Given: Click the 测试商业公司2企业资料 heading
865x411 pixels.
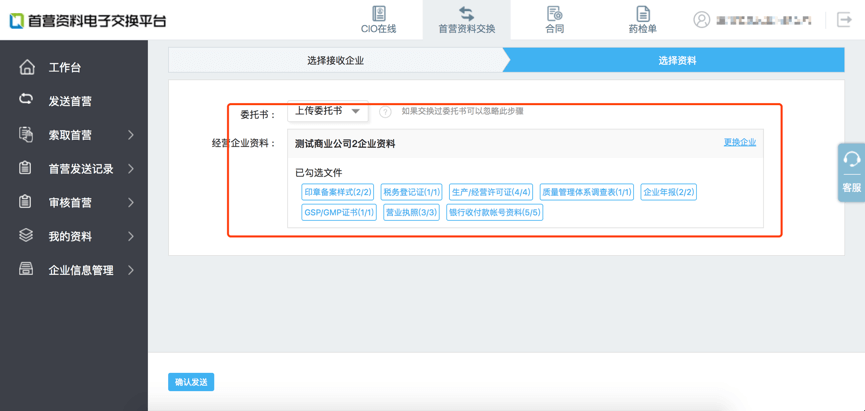Looking at the screenshot, I should click(x=345, y=144).
